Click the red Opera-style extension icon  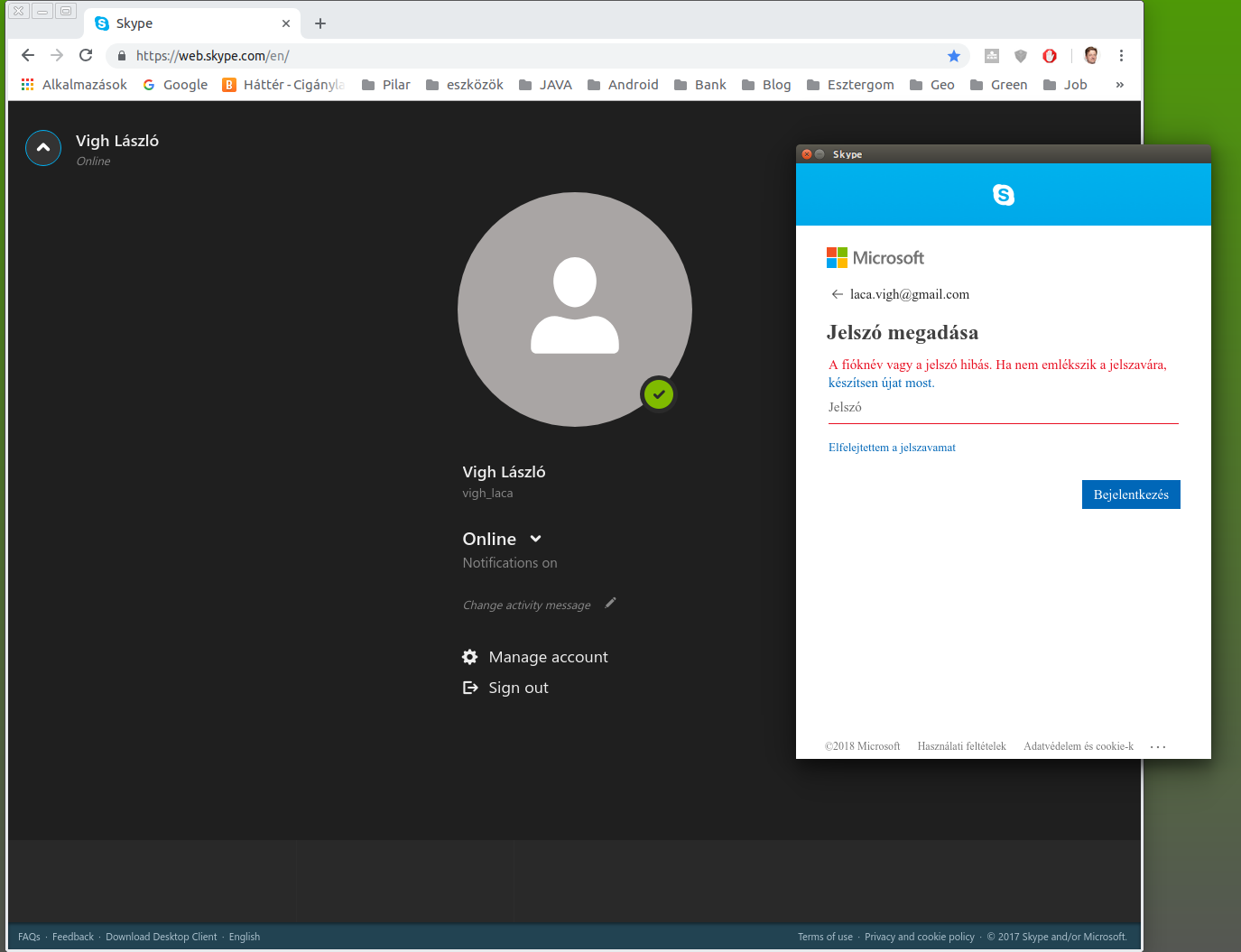click(x=1050, y=56)
